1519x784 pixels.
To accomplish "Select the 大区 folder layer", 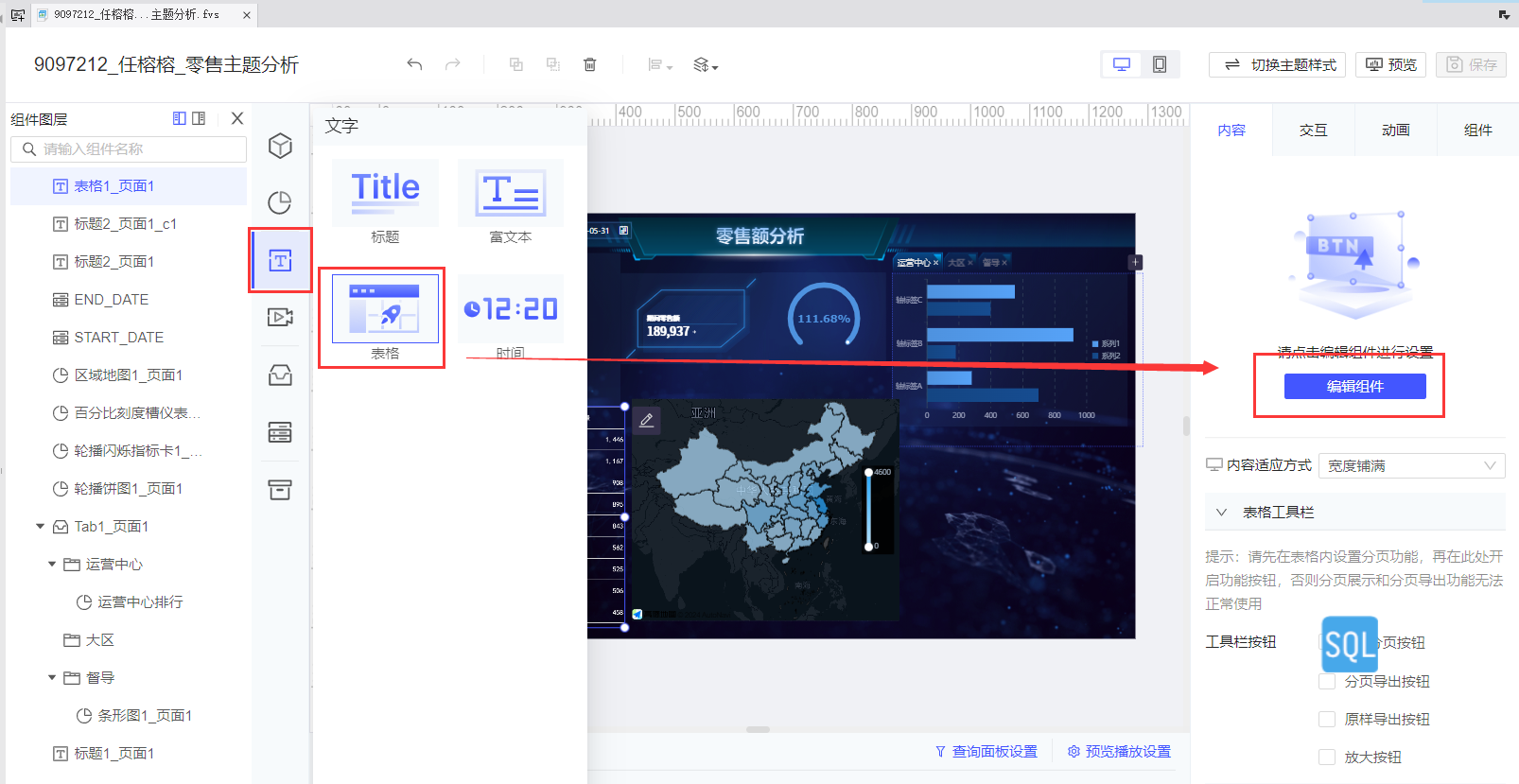I will click(x=129, y=640).
